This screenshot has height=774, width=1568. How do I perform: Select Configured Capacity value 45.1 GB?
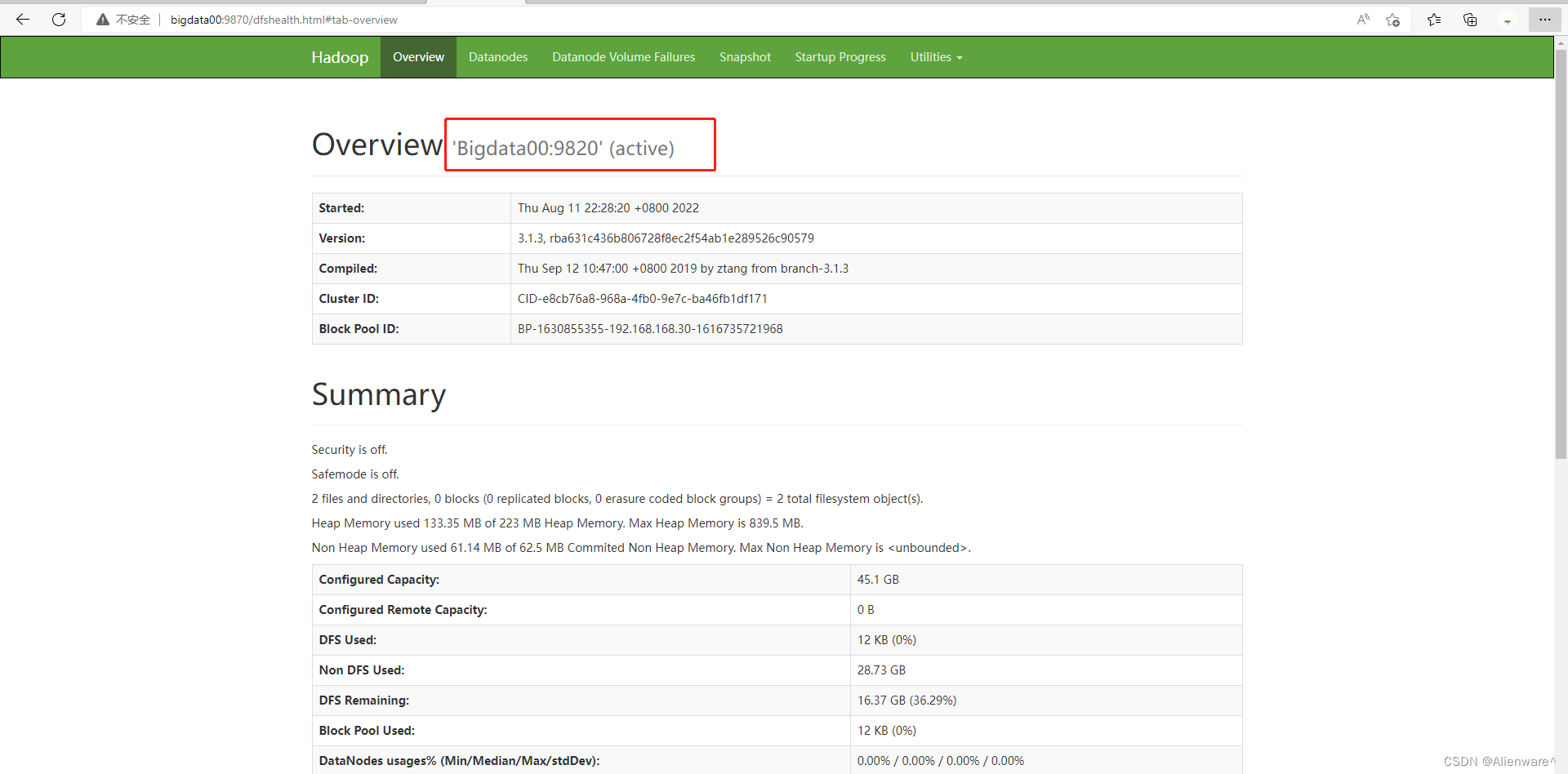(878, 580)
